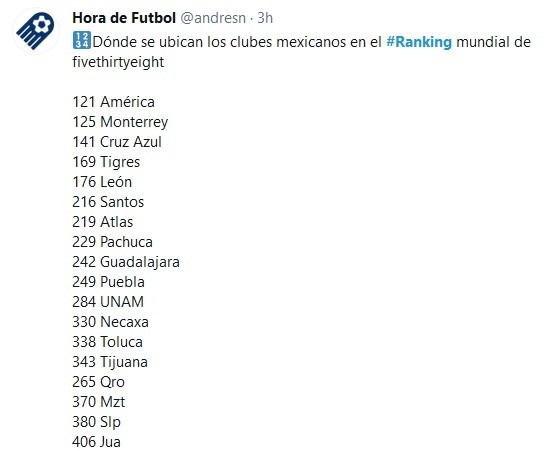Open the Hora de Futbol profile avatar
This screenshot has height=451, width=544.
(36, 31)
